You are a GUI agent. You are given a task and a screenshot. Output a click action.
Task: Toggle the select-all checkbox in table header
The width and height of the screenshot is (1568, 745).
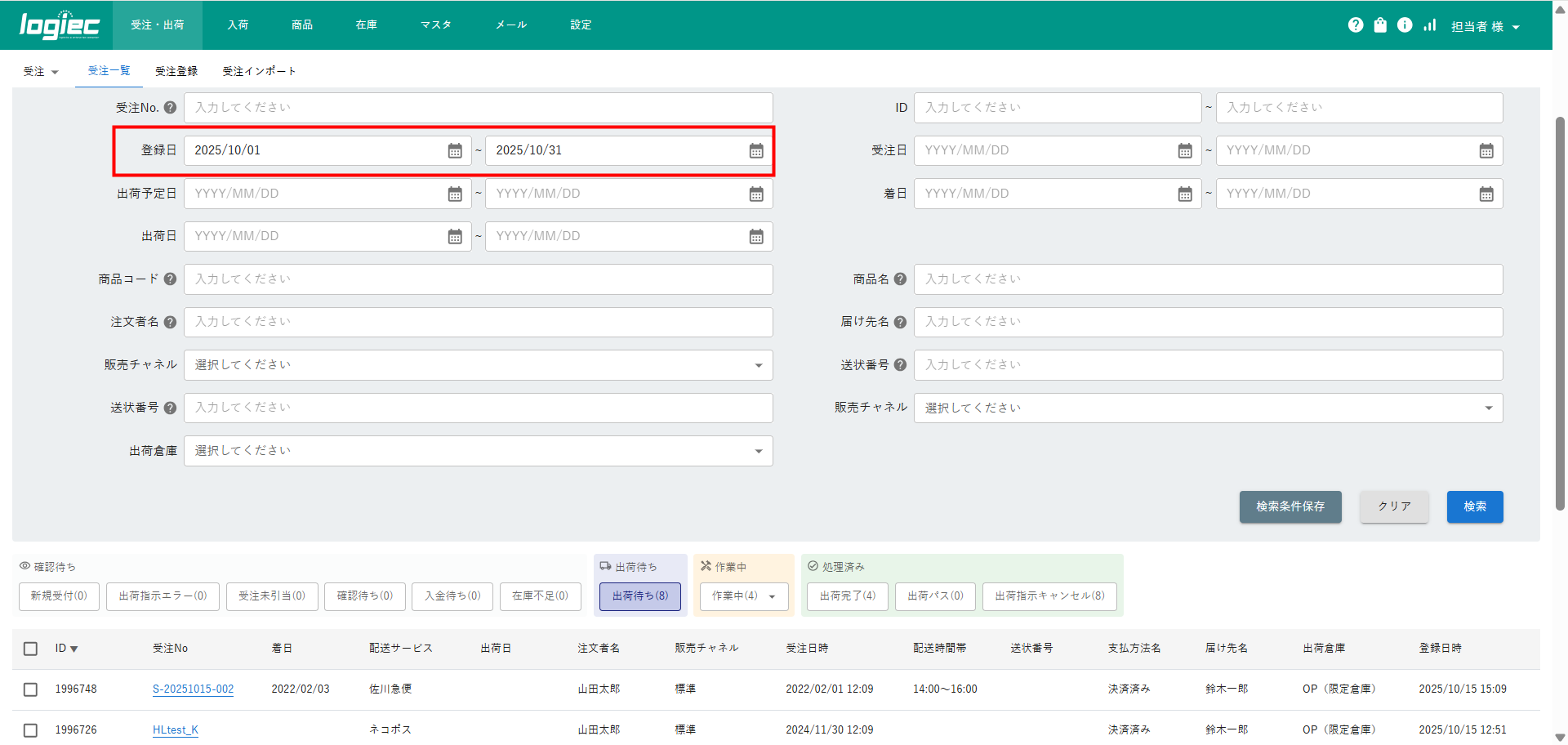tap(31, 649)
